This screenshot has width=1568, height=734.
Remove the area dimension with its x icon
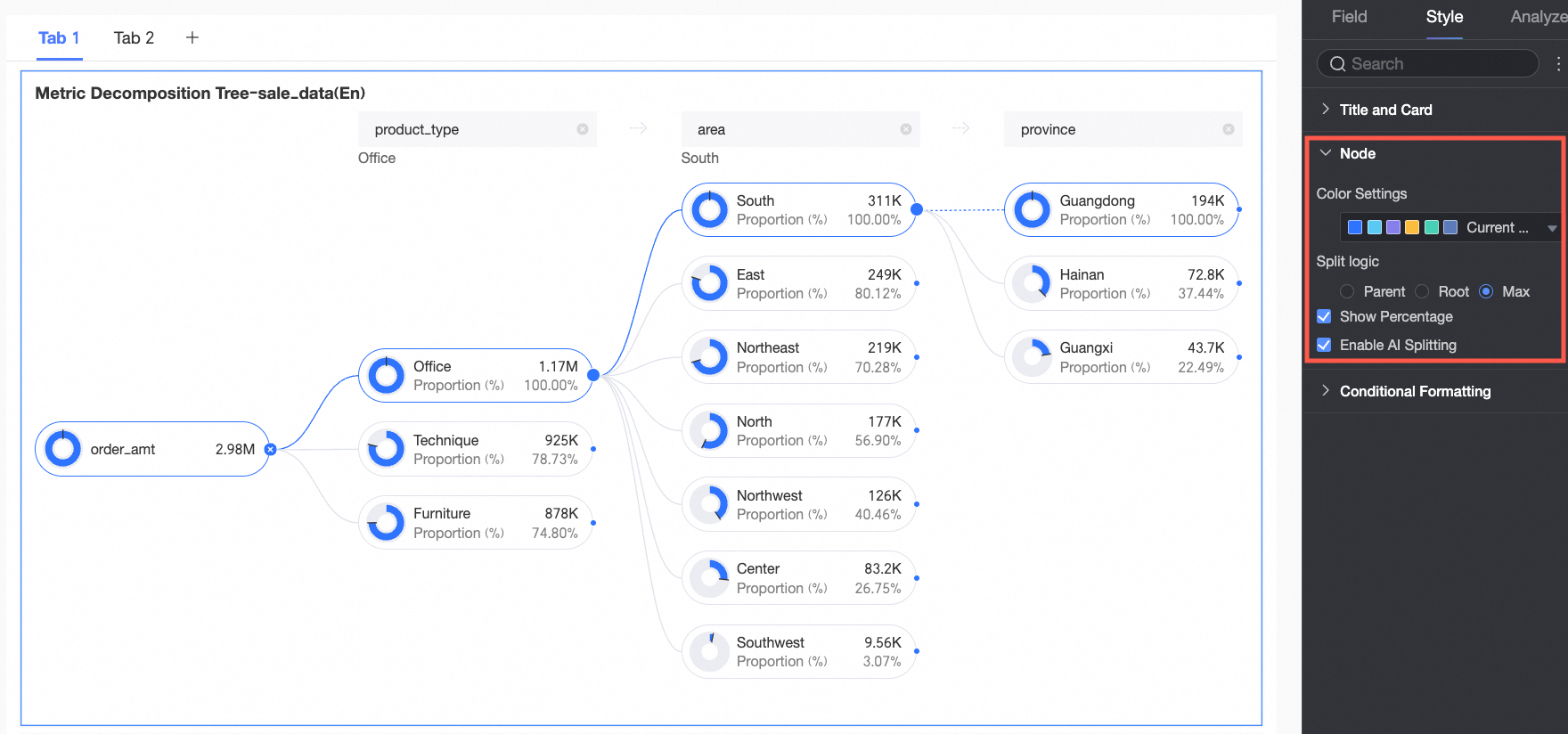[x=906, y=129]
